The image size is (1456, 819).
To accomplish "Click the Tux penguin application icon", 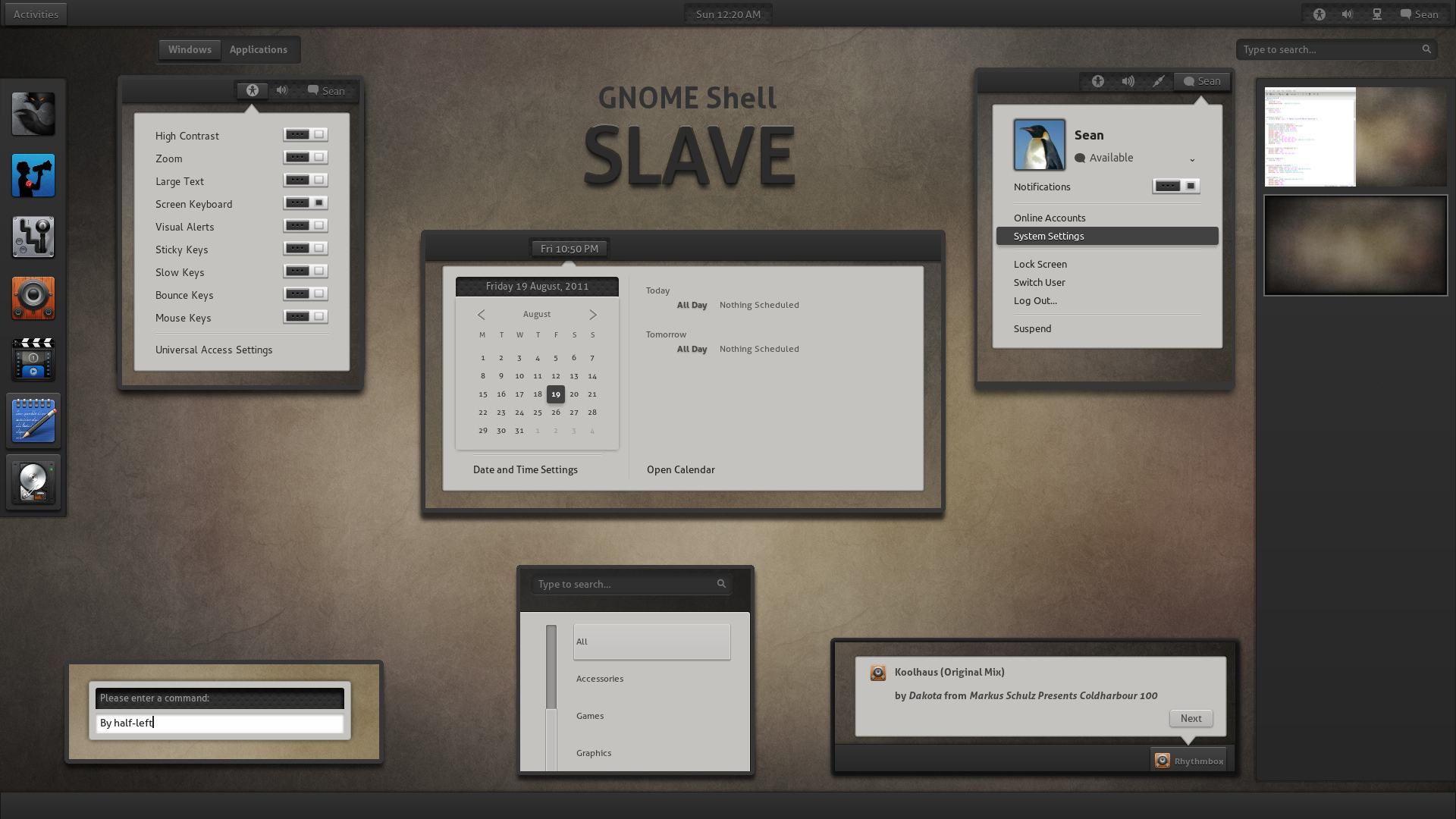I will [1040, 144].
